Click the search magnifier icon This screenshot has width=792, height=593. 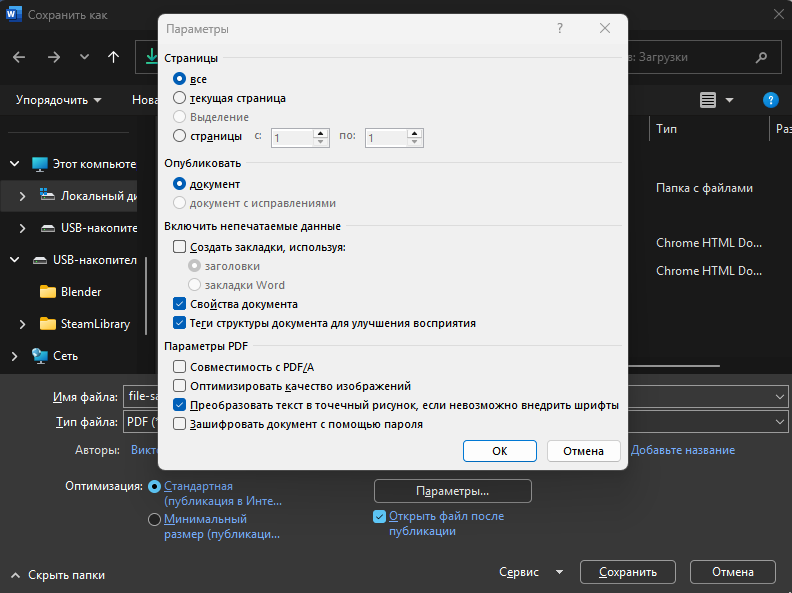pos(761,58)
